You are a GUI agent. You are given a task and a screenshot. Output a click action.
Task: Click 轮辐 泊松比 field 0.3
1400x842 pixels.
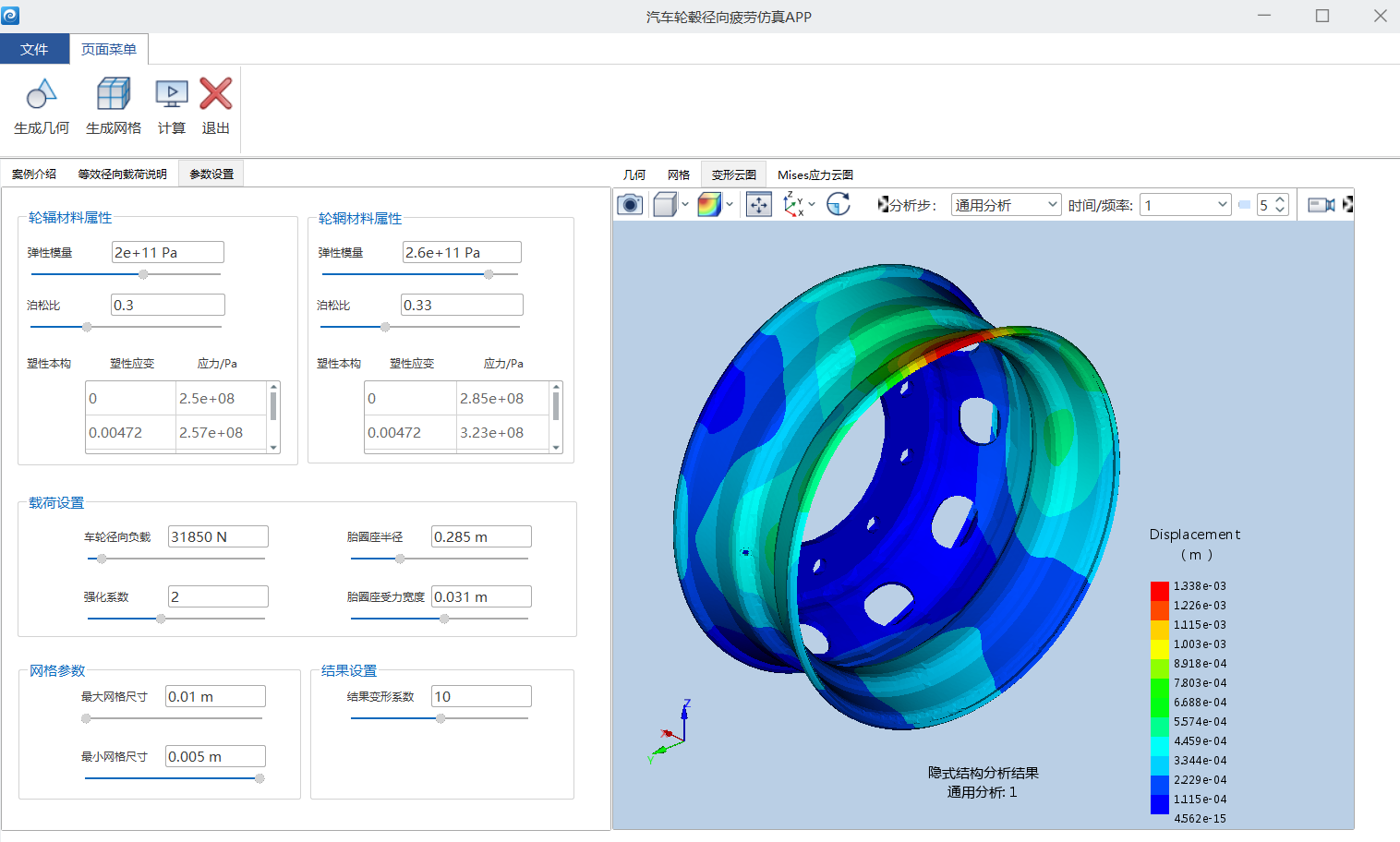coord(168,305)
